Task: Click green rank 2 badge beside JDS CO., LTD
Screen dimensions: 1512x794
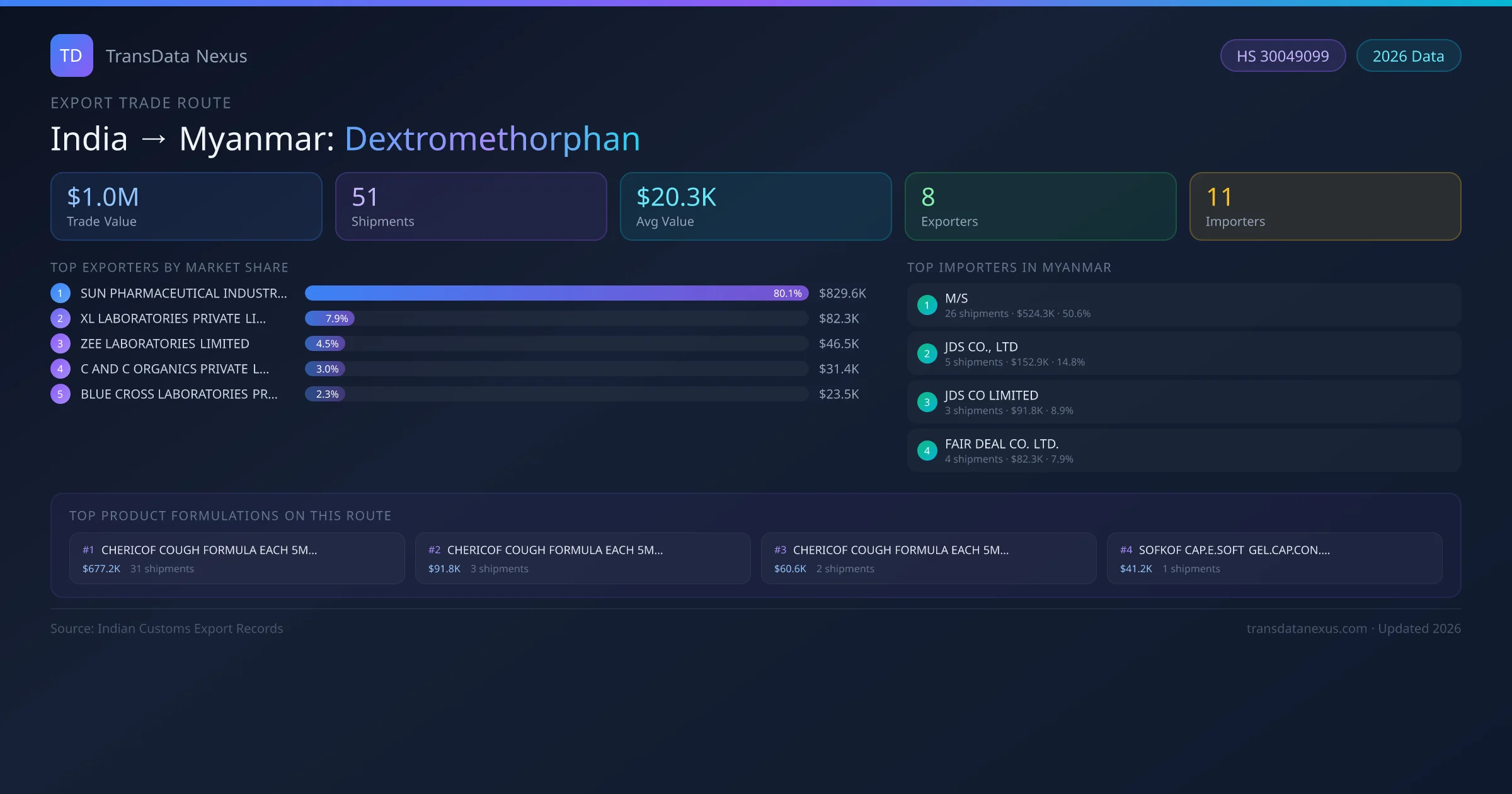Action: [927, 354]
